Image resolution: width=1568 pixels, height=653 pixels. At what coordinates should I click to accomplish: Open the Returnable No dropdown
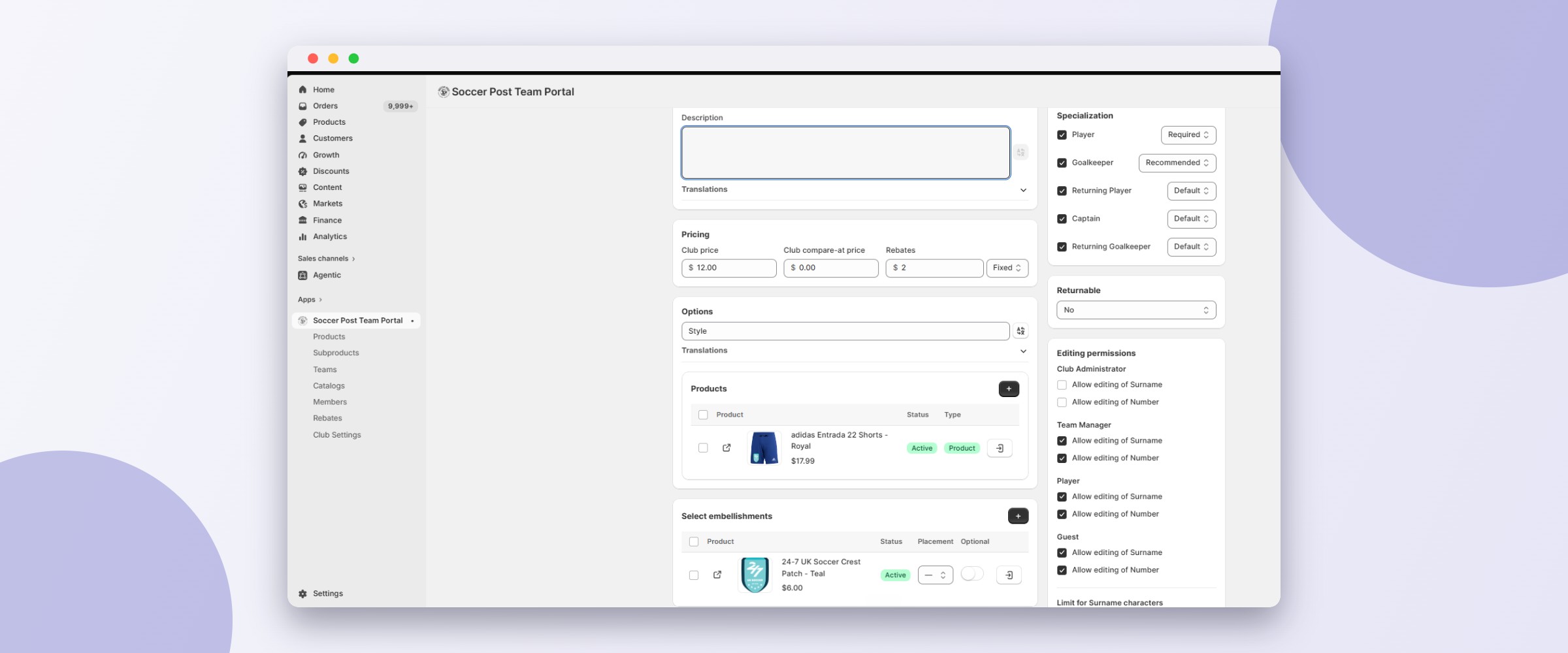[1135, 310]
